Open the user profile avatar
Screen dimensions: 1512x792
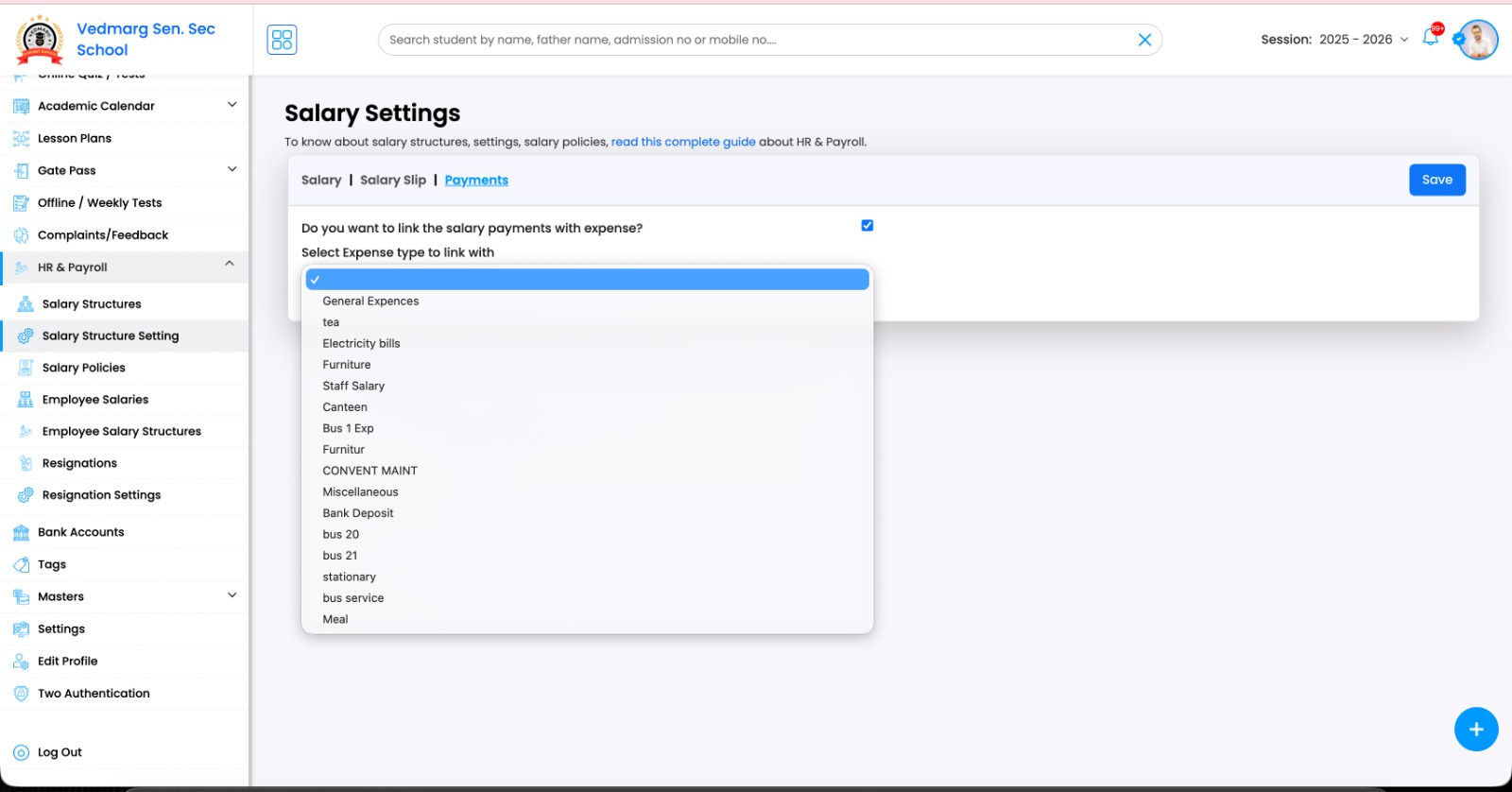tap(1478, 40)
